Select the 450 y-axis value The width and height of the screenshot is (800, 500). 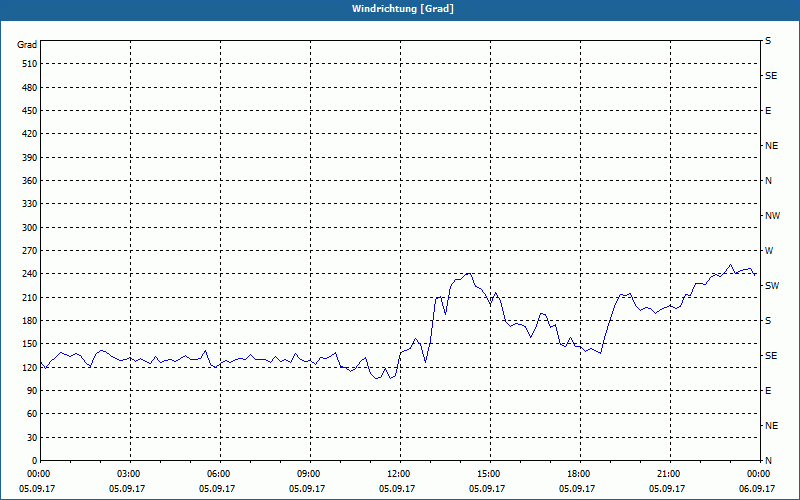click(30, 111)
